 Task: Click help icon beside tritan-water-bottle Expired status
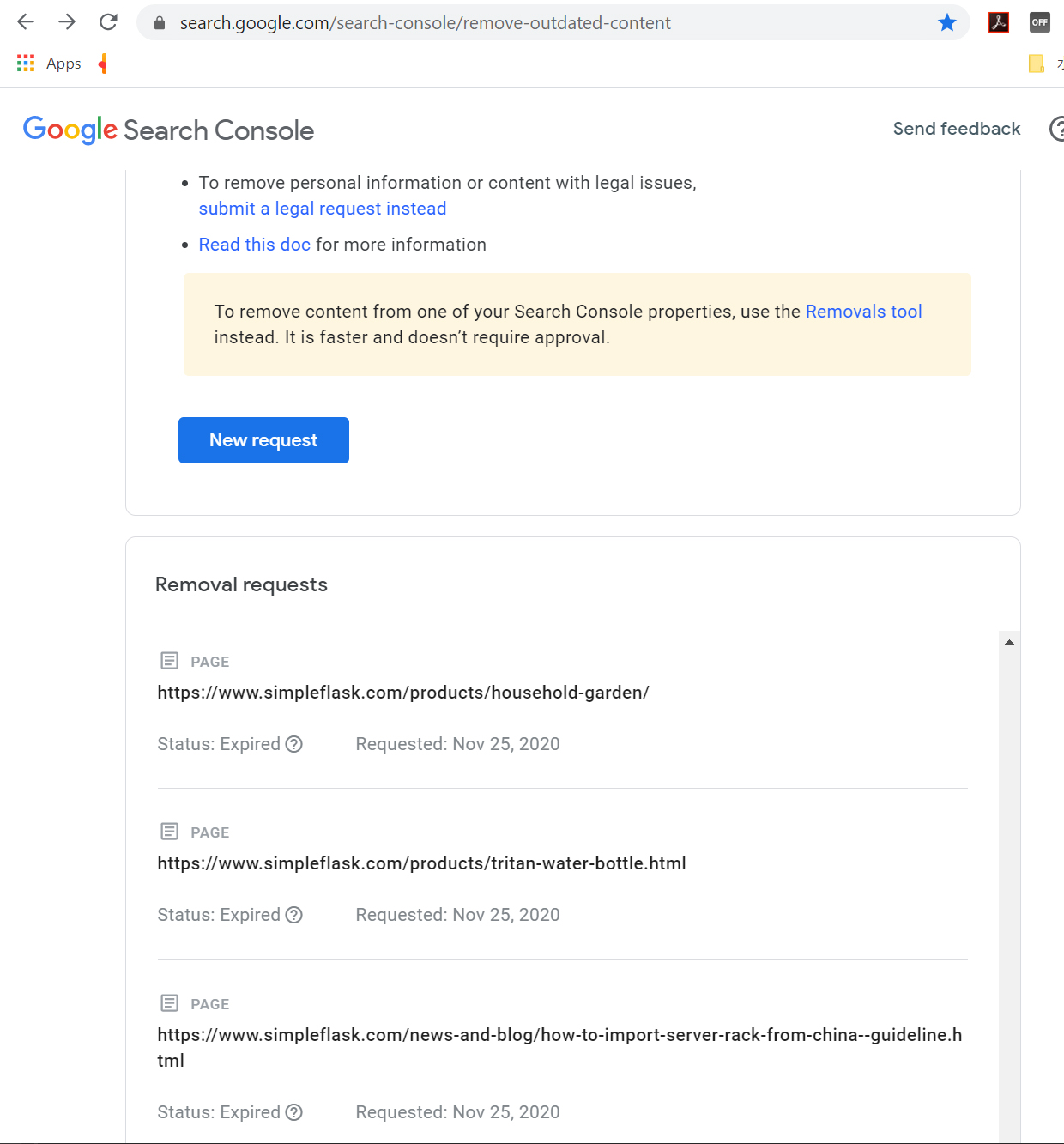point(294,915)
